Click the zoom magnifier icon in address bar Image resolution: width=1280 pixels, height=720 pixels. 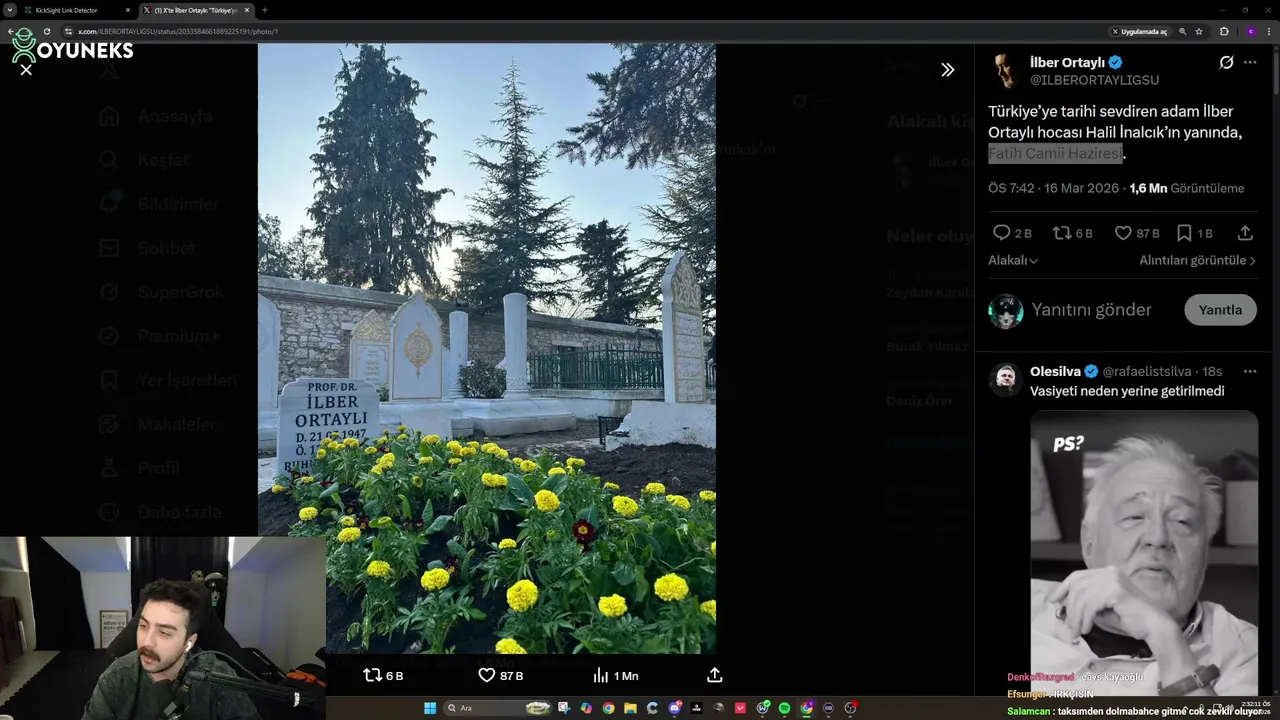pyautogui.click(x=1183, y=31)
